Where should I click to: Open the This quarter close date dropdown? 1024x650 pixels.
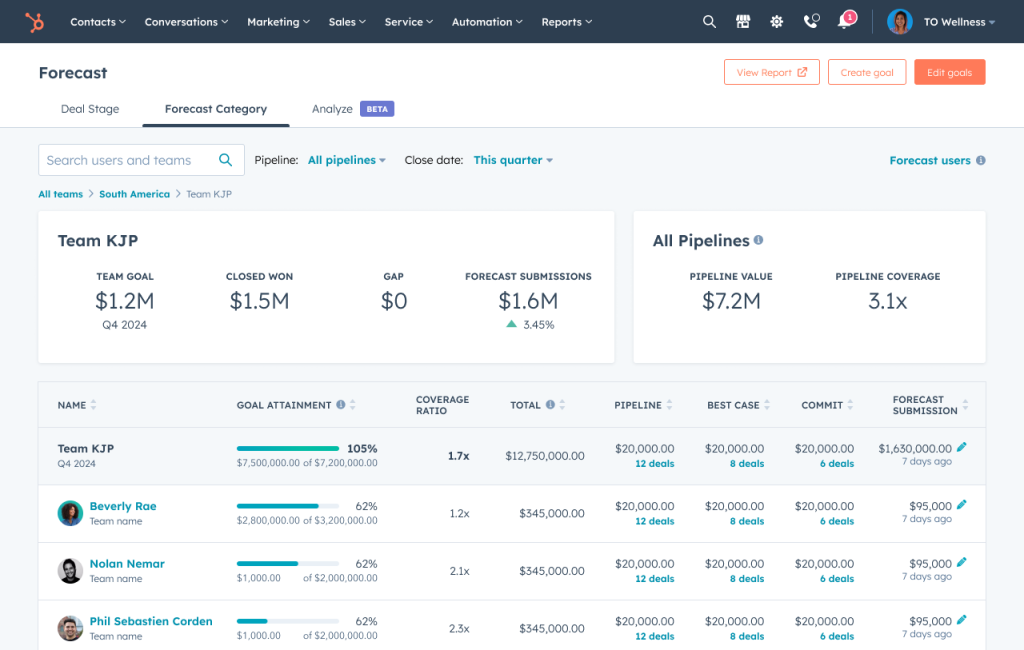[x=513, y=160]
